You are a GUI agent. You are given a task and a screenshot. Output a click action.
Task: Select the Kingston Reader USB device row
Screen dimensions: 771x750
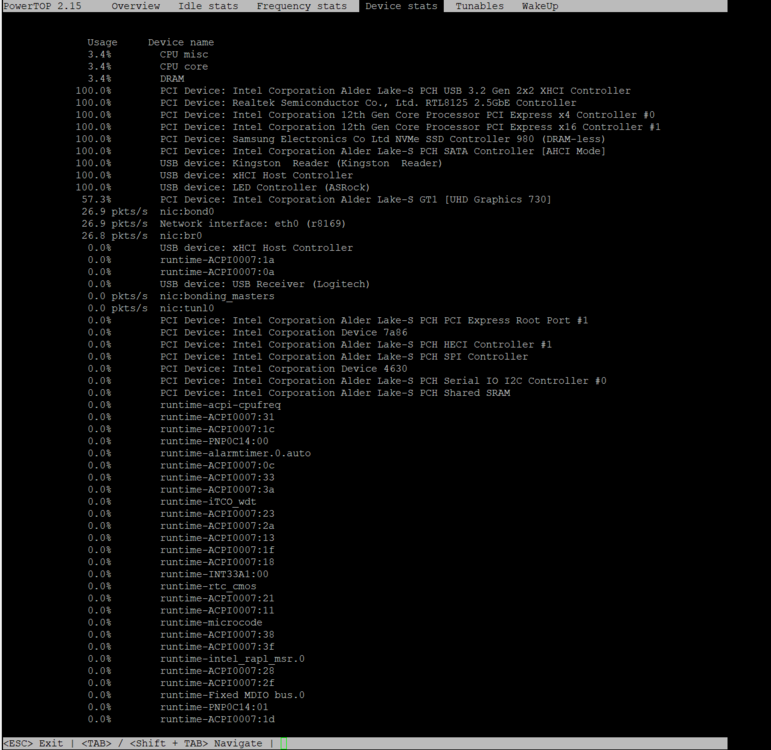click(259, 163)
